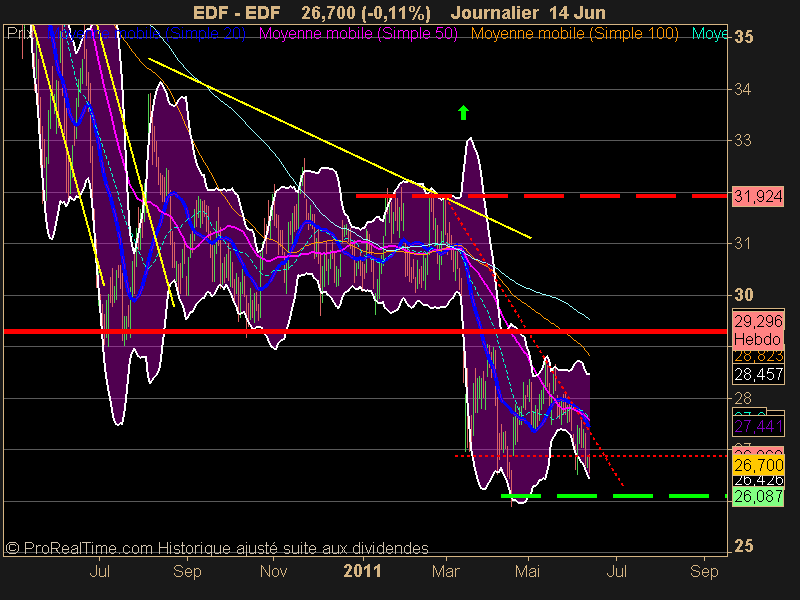This screenshot has height=600, width=800.
Task: Click the green up arrow signal marker
Action: 463,113
